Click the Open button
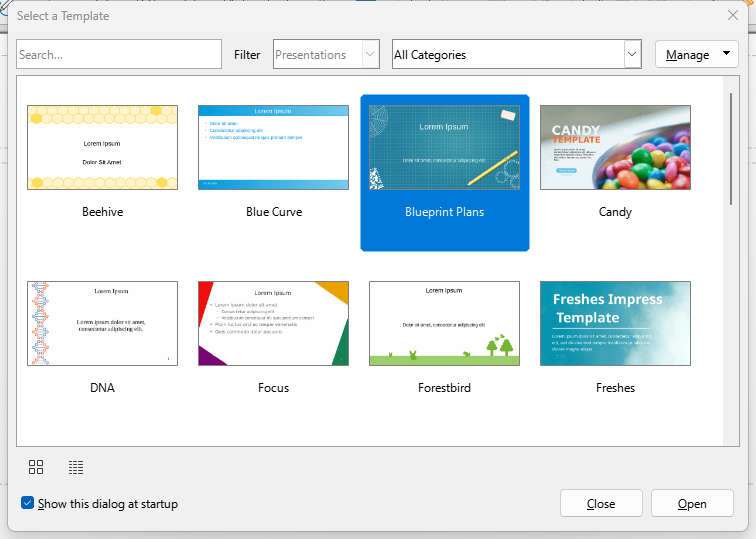 (692, 503)
